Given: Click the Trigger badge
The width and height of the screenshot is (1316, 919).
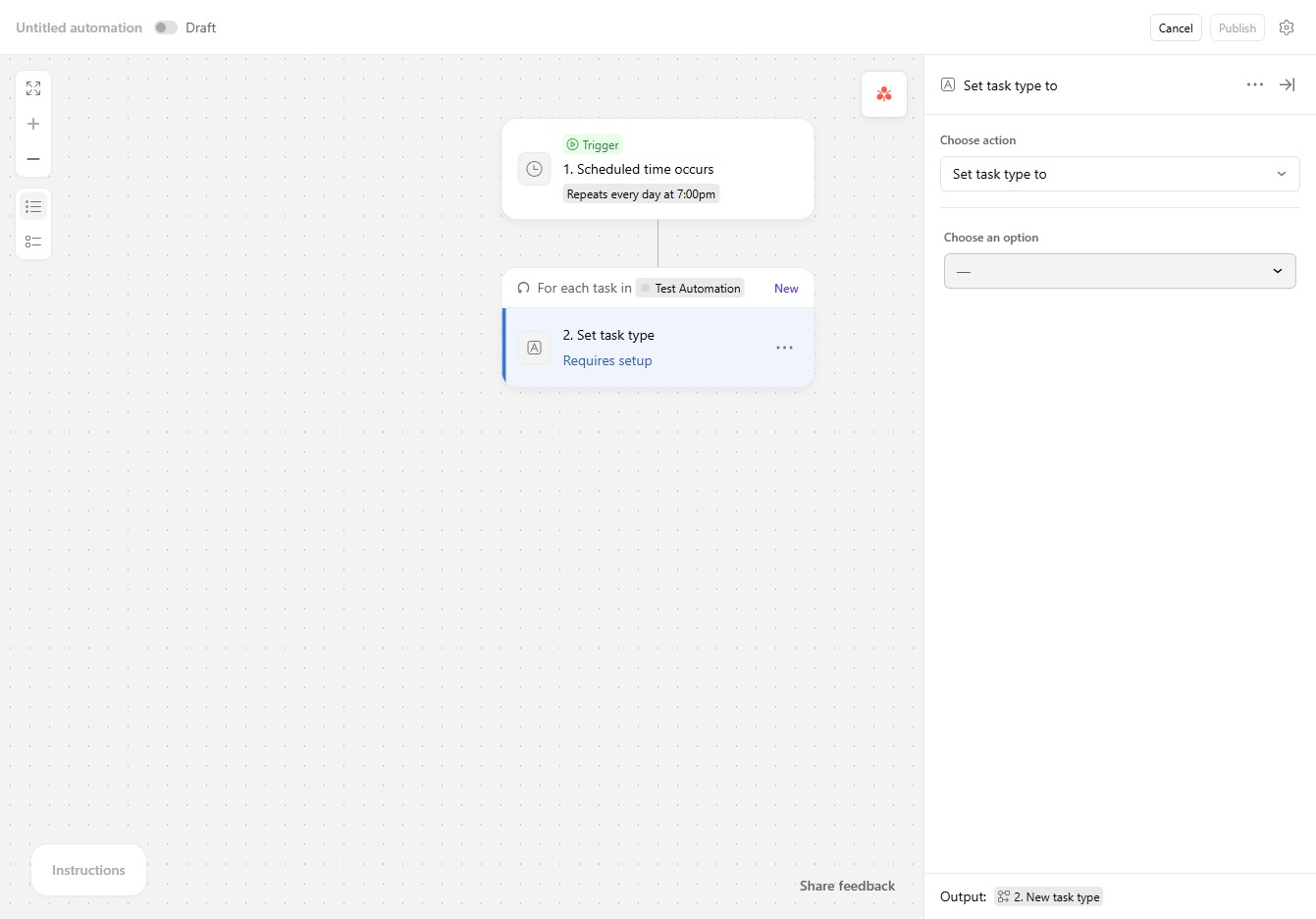Looking at the screenshot, I should pos(593,144).
